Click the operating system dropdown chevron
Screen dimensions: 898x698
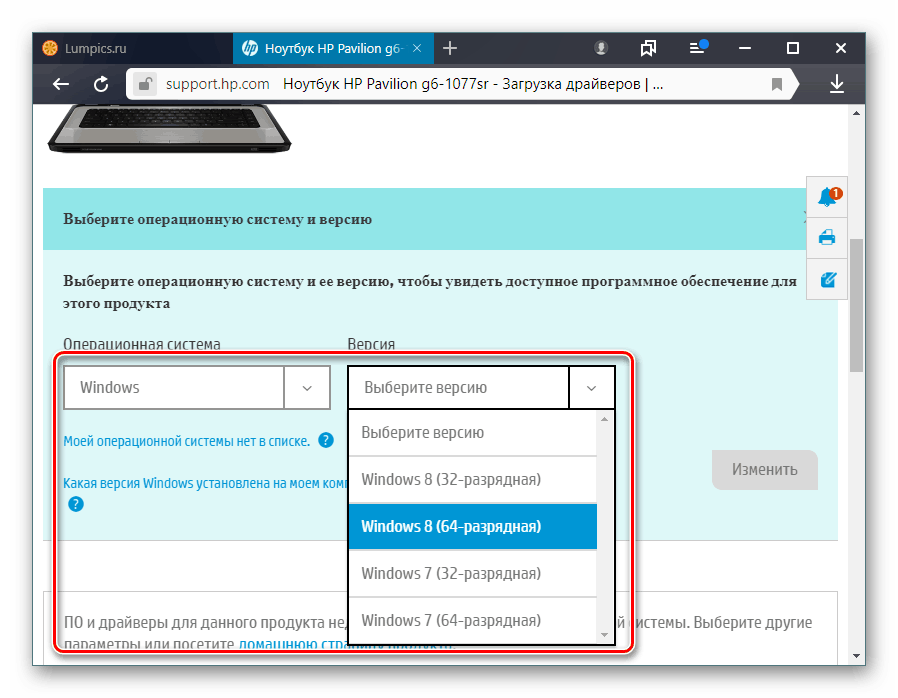307,388
